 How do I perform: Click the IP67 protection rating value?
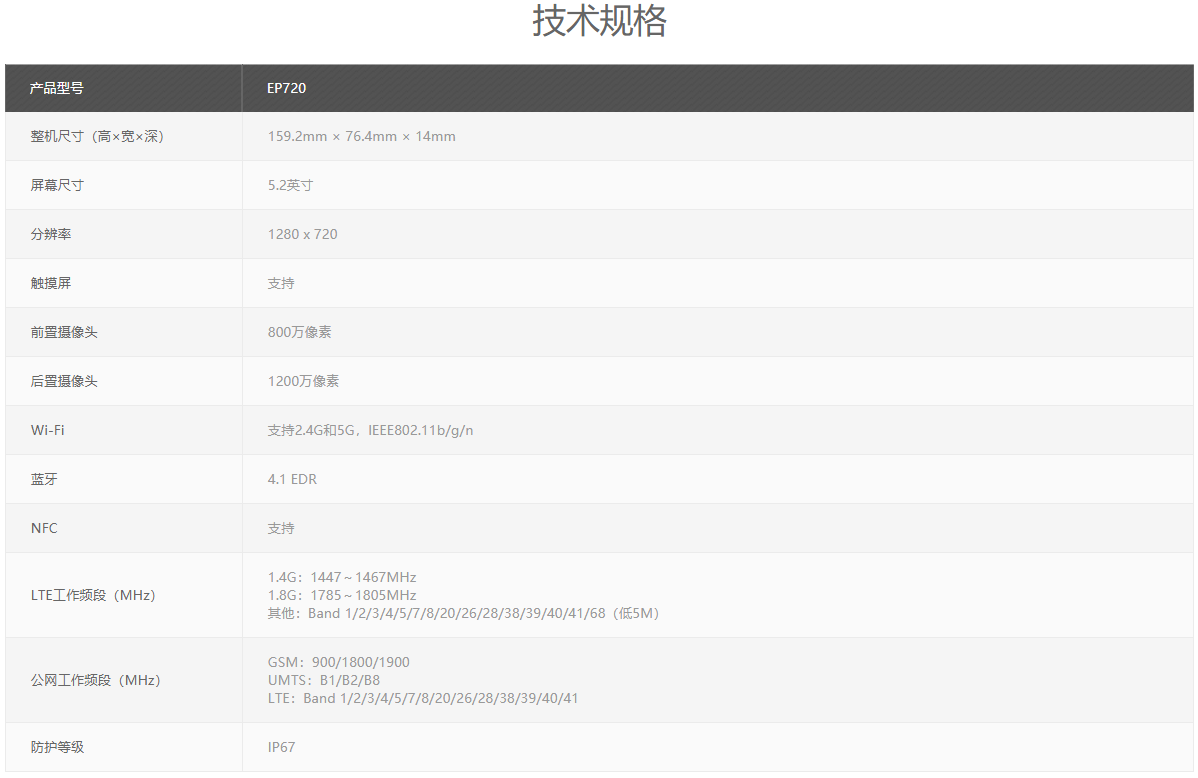tap(281, 747)
